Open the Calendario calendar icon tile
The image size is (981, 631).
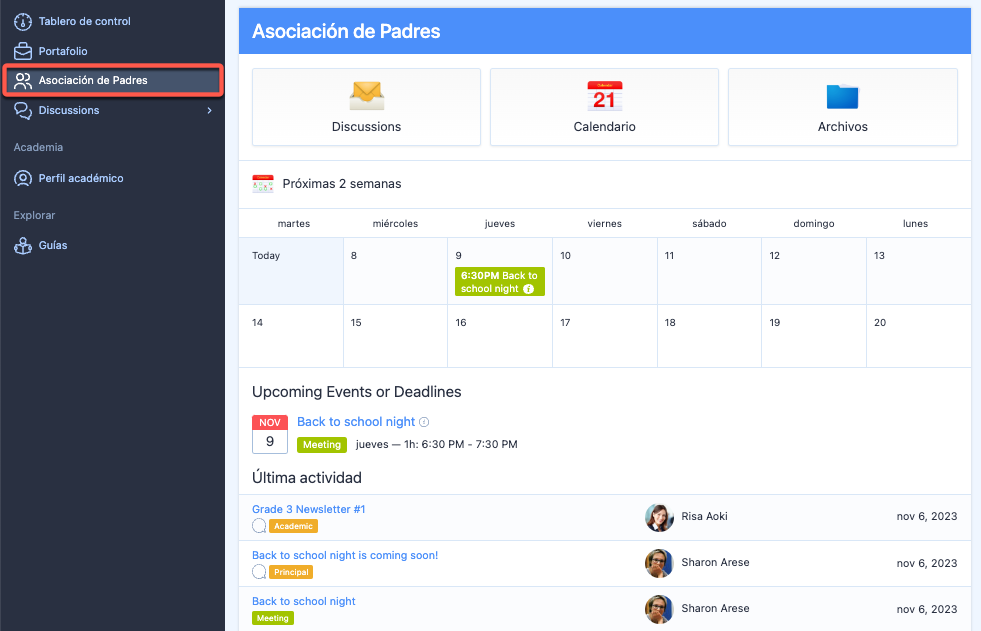[604, 97]
